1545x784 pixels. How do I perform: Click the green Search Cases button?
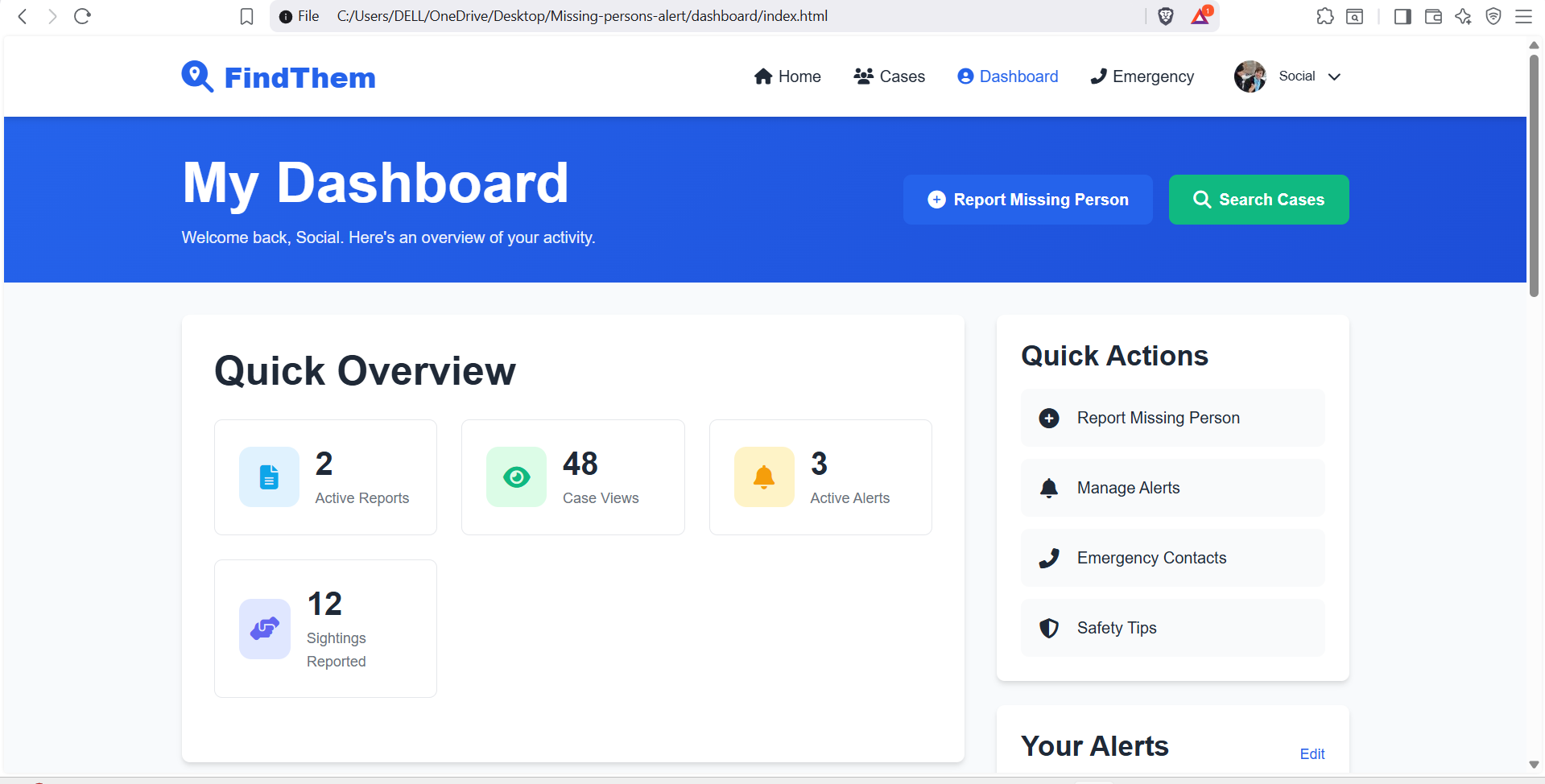[1259, 200]
